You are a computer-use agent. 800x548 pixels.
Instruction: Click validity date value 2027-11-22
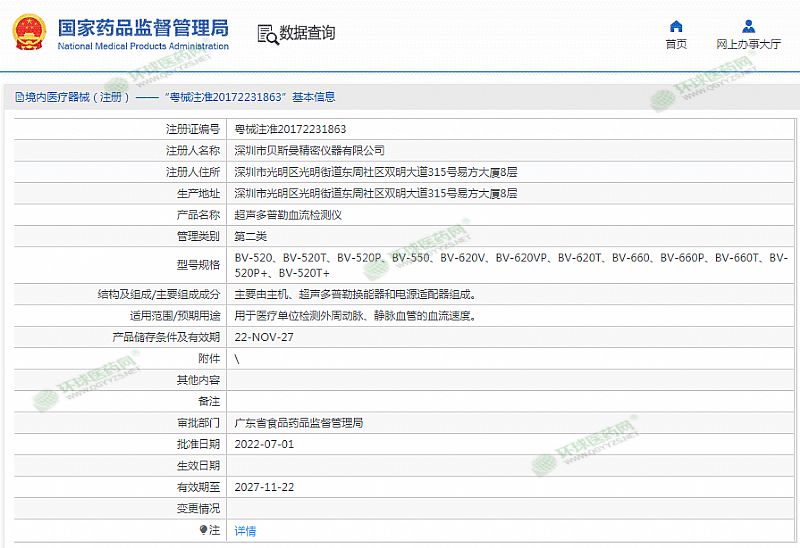[x=264, y=487]
